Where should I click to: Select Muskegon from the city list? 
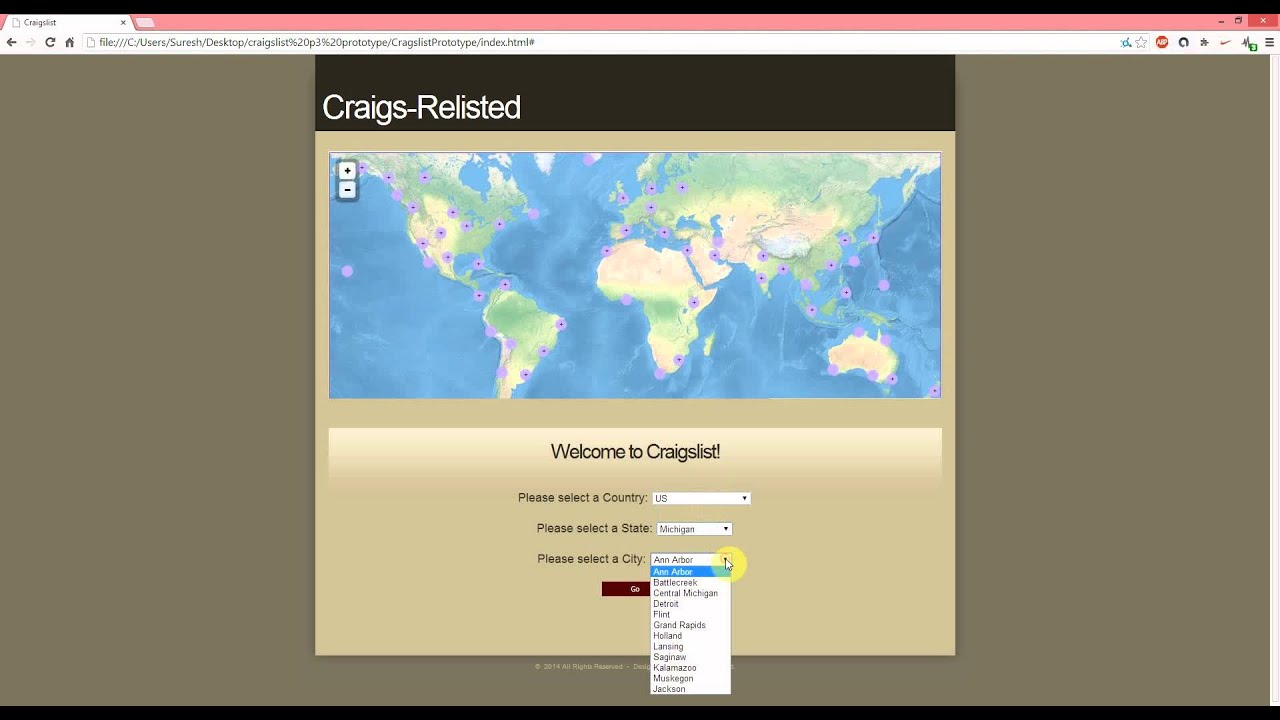point(690,679)
